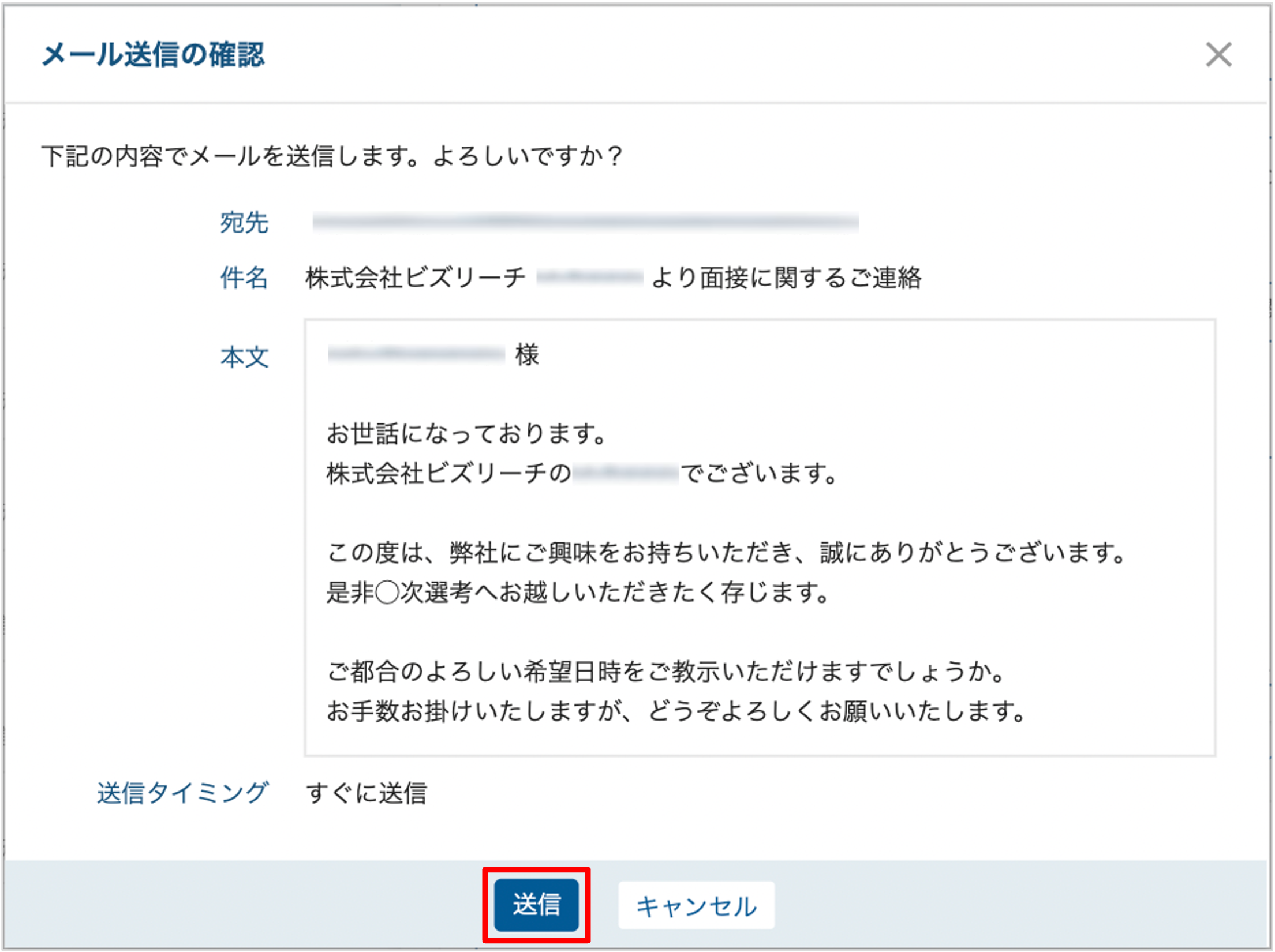The width and height of the screenshot is (1275, 952).
Task: Click the 送信タイミング label
Action: tap(183, 792)
